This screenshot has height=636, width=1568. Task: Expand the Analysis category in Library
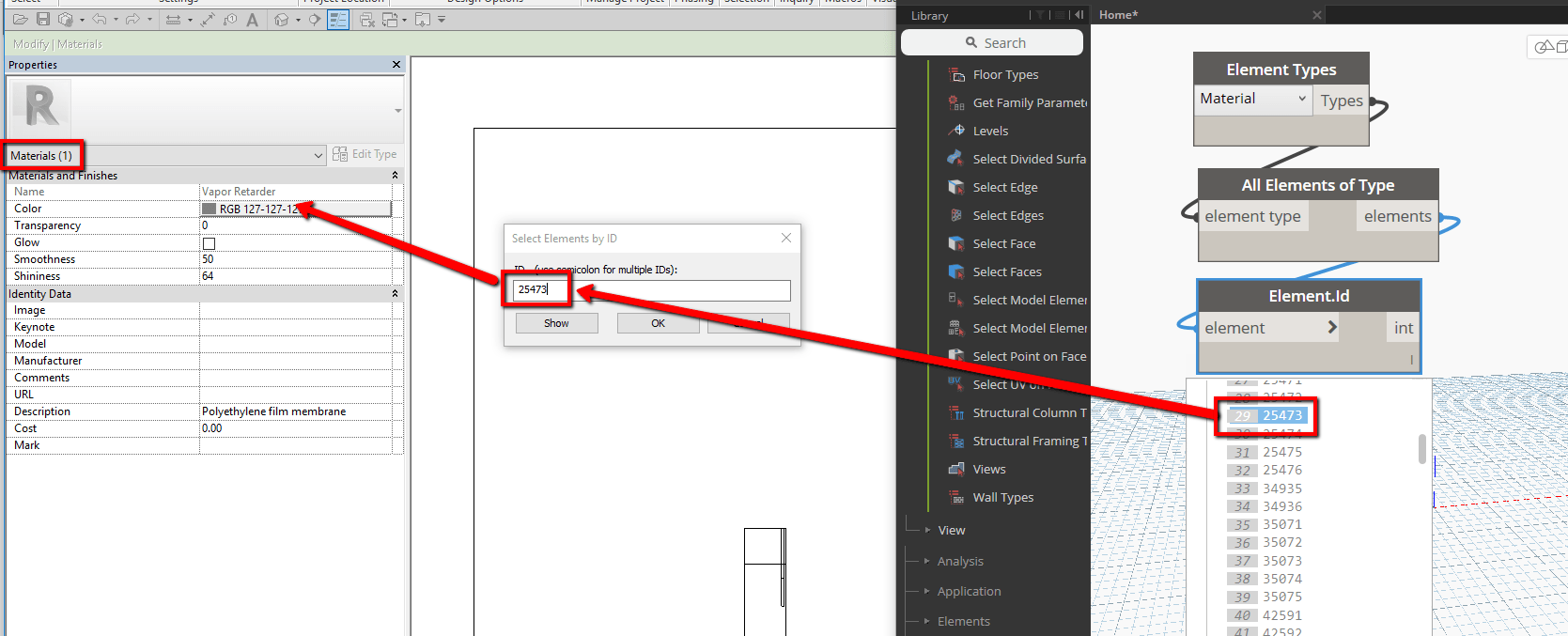tap(927, 561)
